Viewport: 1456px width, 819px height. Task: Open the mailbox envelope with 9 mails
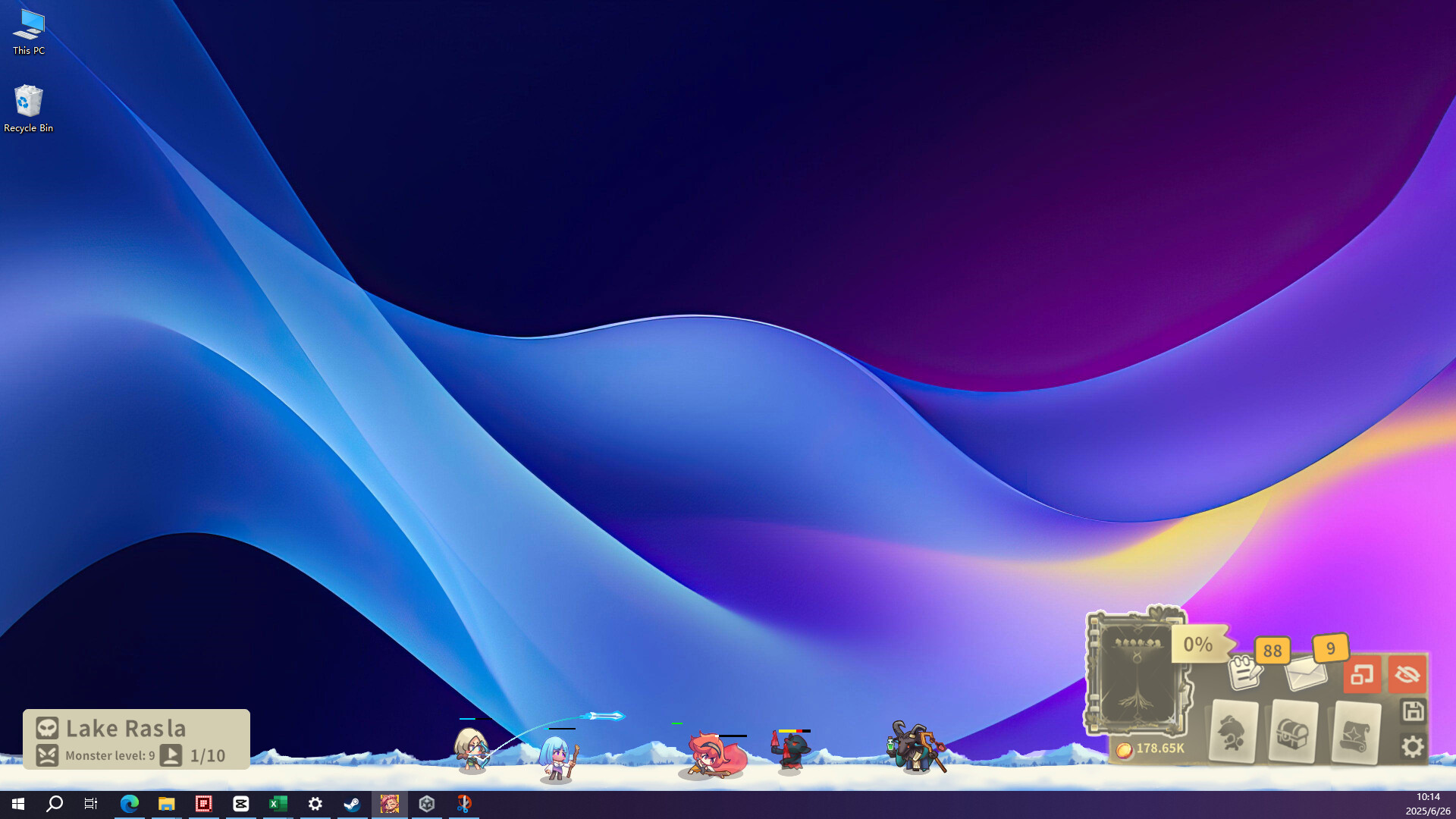point(1306,676)
